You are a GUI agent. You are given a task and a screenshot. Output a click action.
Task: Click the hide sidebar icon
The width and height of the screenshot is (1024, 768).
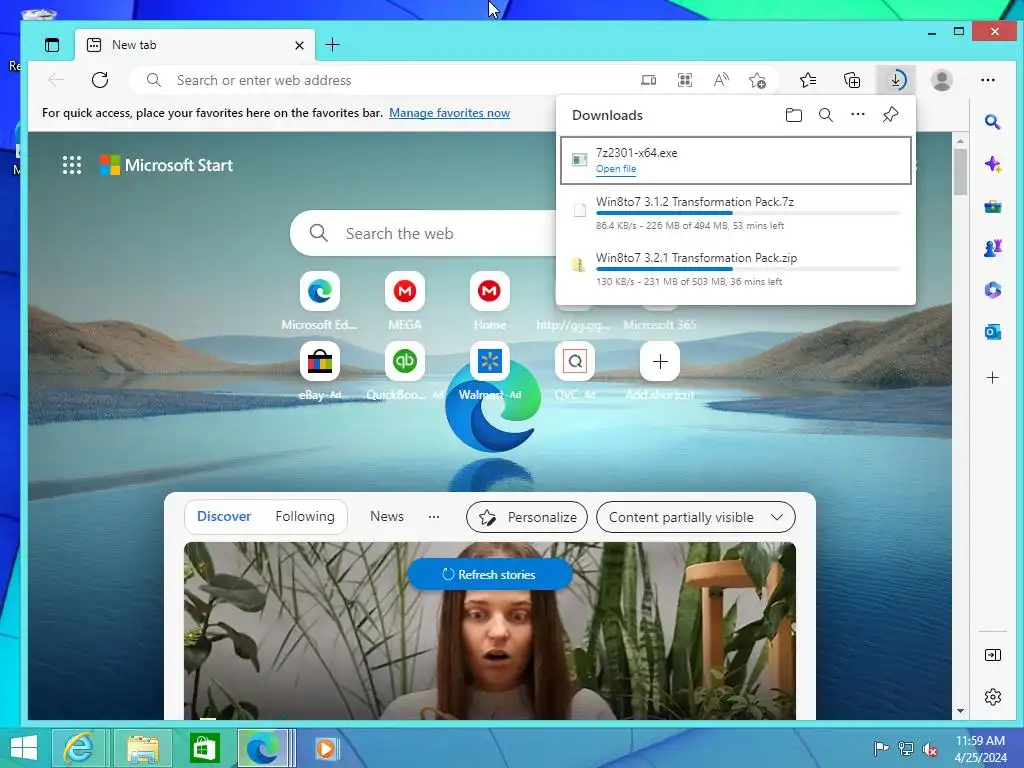pos(993,655)
